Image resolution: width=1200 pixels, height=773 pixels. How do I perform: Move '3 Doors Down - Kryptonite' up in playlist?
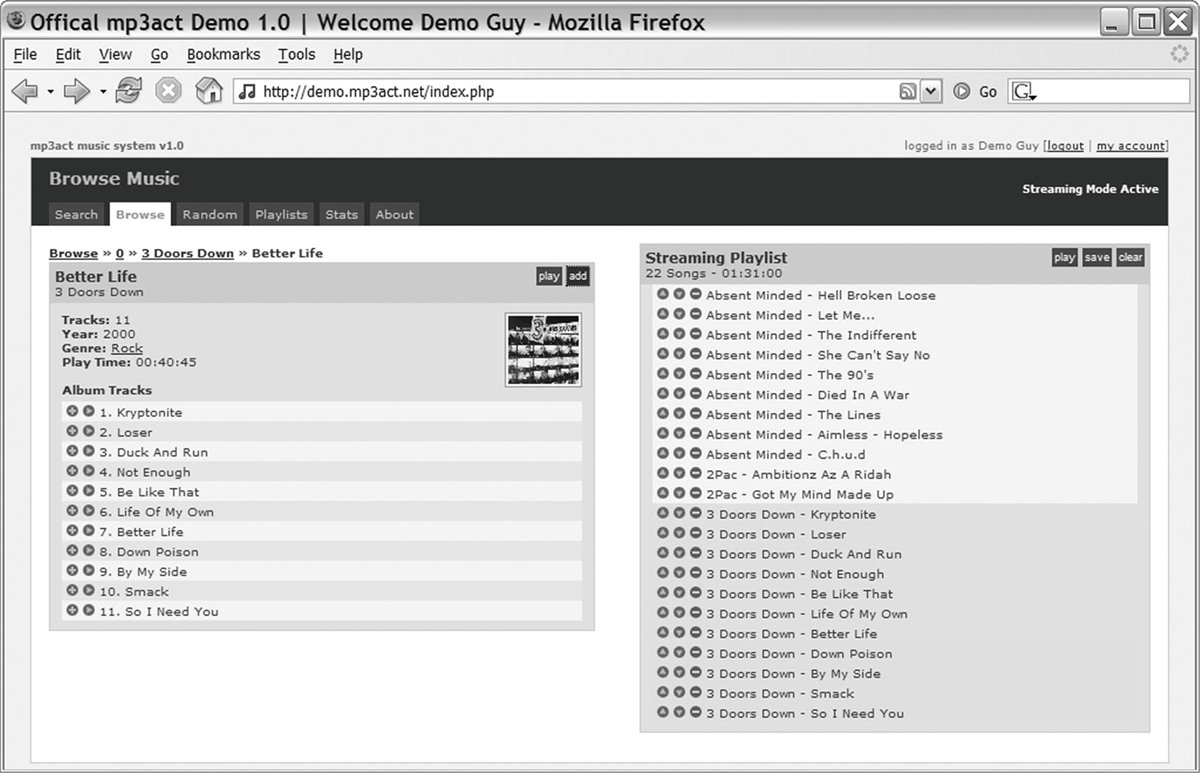662,513
